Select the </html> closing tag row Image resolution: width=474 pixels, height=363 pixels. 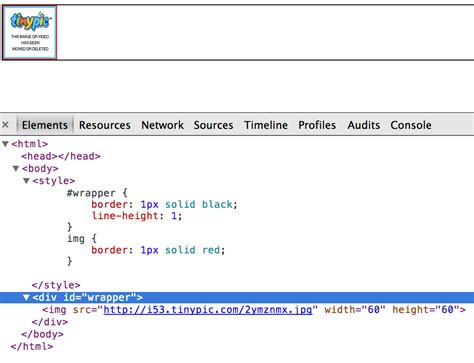coord(32,347)
